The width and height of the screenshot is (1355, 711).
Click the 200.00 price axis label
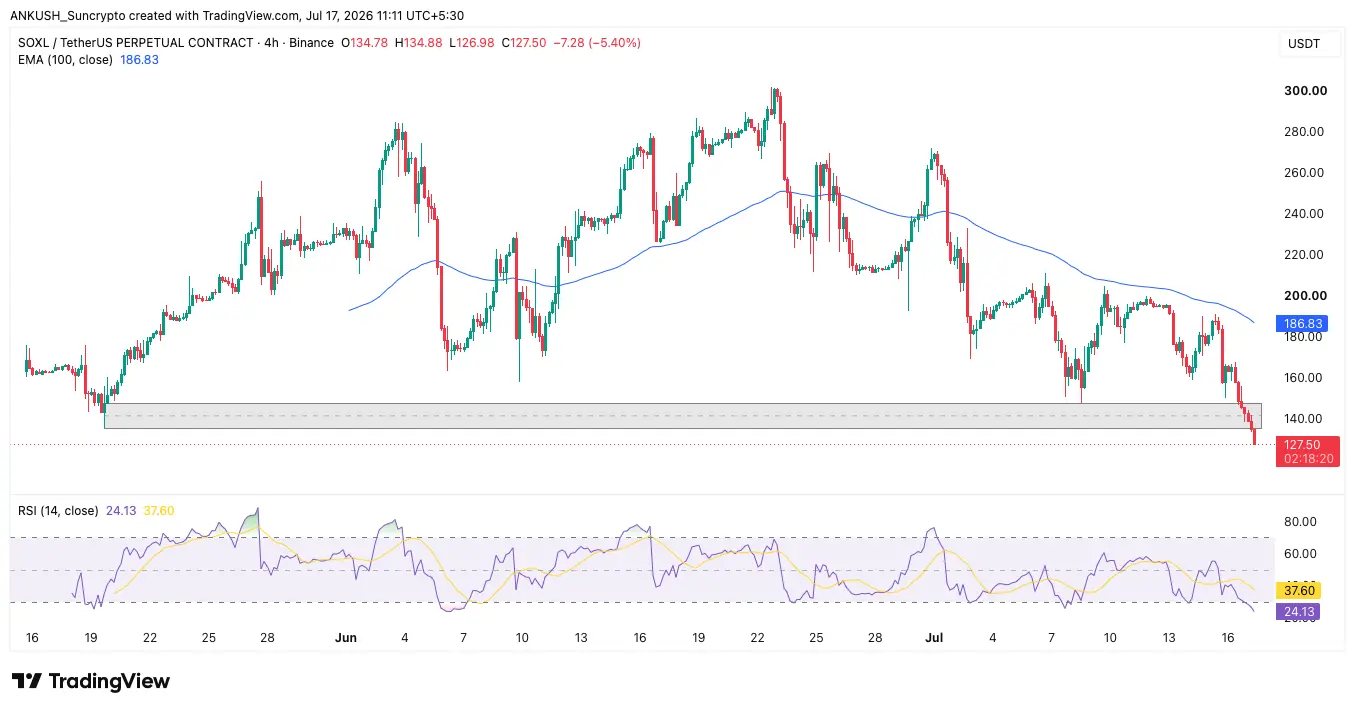point(1305,295)
